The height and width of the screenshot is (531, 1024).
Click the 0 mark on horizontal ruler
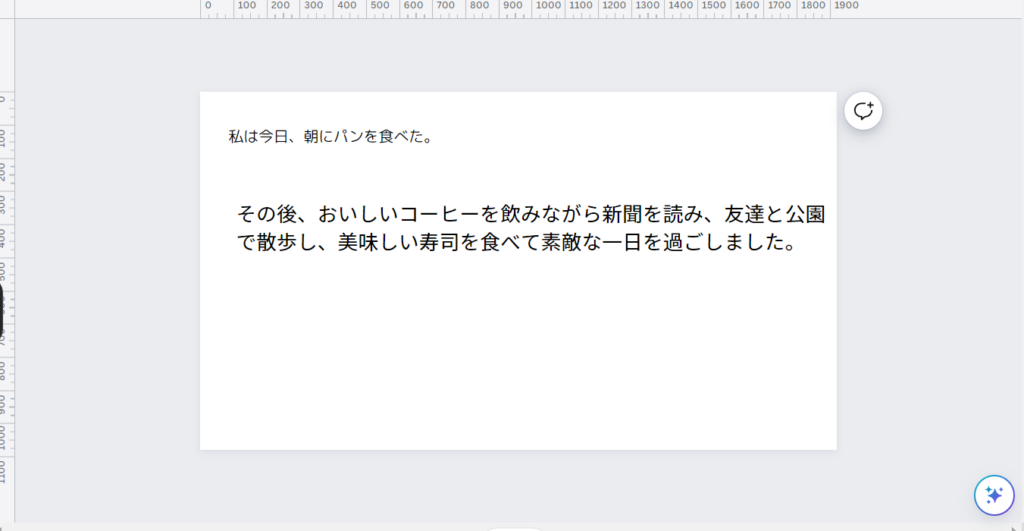coord(208,6)
